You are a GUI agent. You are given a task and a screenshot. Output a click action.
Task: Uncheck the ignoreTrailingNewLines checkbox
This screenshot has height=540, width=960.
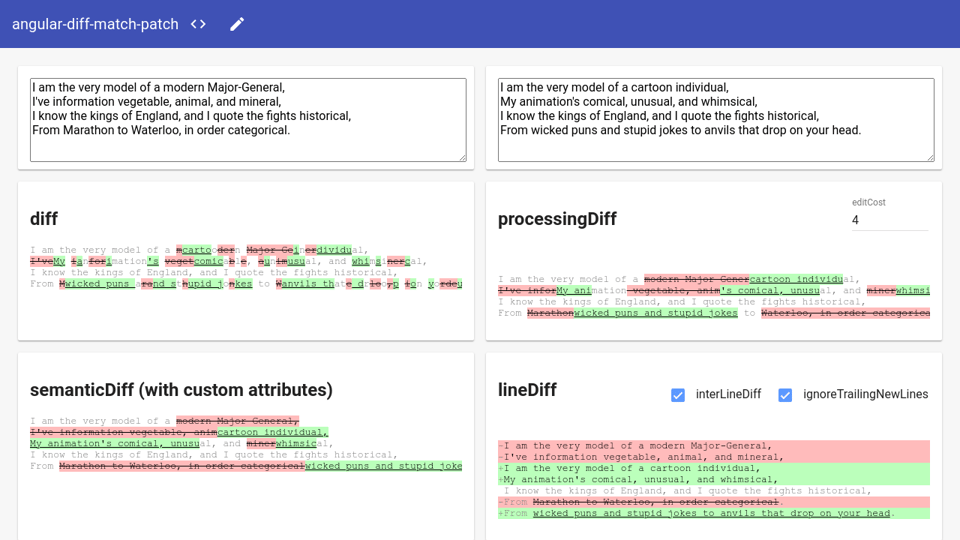(785, 395)
